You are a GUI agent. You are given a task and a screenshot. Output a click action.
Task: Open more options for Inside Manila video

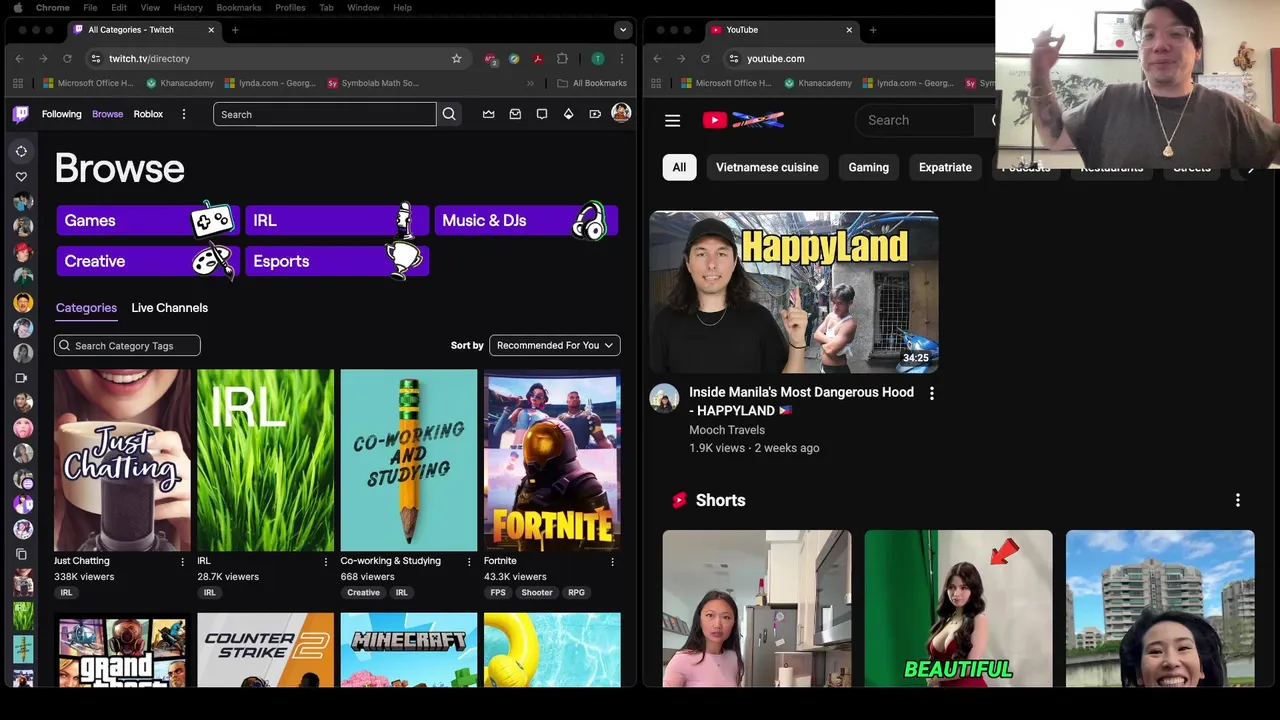(931, 393)
